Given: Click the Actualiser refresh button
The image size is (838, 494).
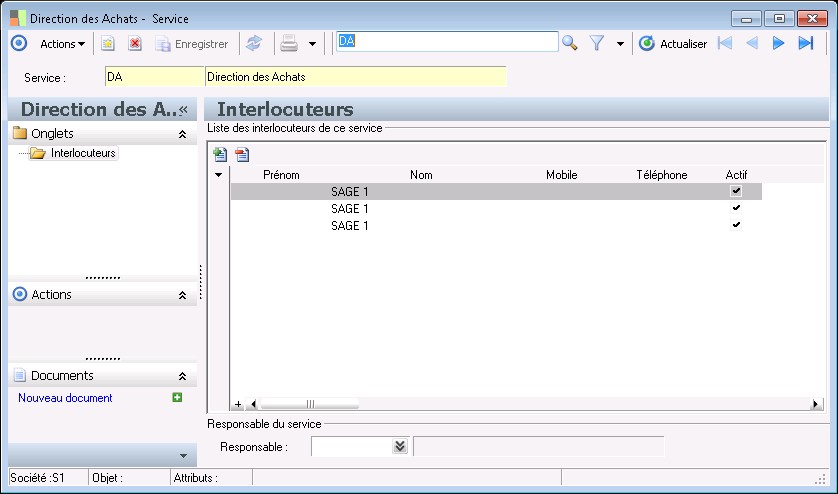Looking at the screenshot, I should point(673,44).
